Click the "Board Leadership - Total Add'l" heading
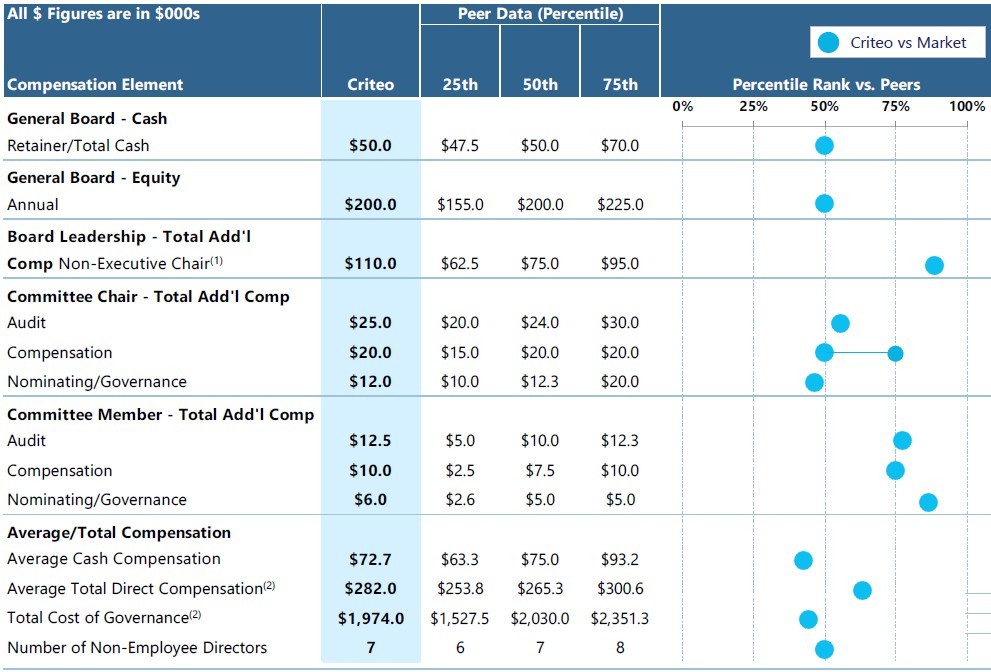The height and width of the screenshot is (672, 991). click(129, 236)
